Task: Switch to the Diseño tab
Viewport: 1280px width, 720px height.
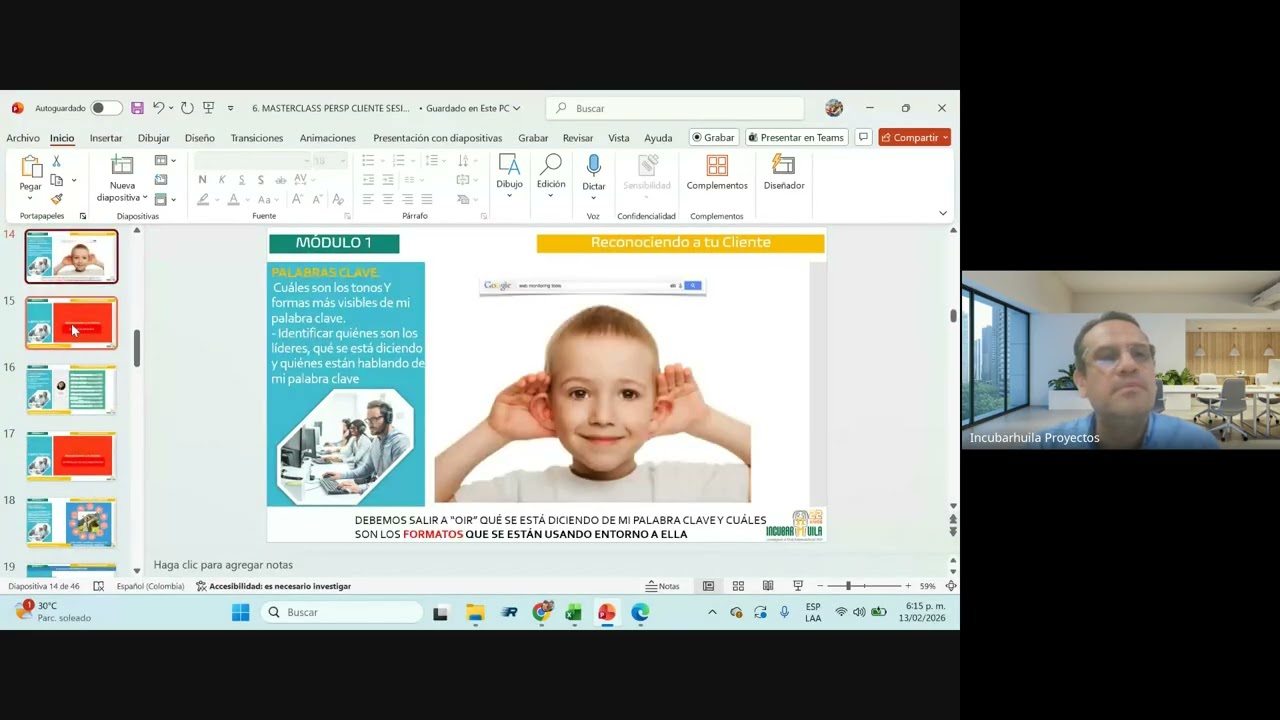Action: point(199,138)
